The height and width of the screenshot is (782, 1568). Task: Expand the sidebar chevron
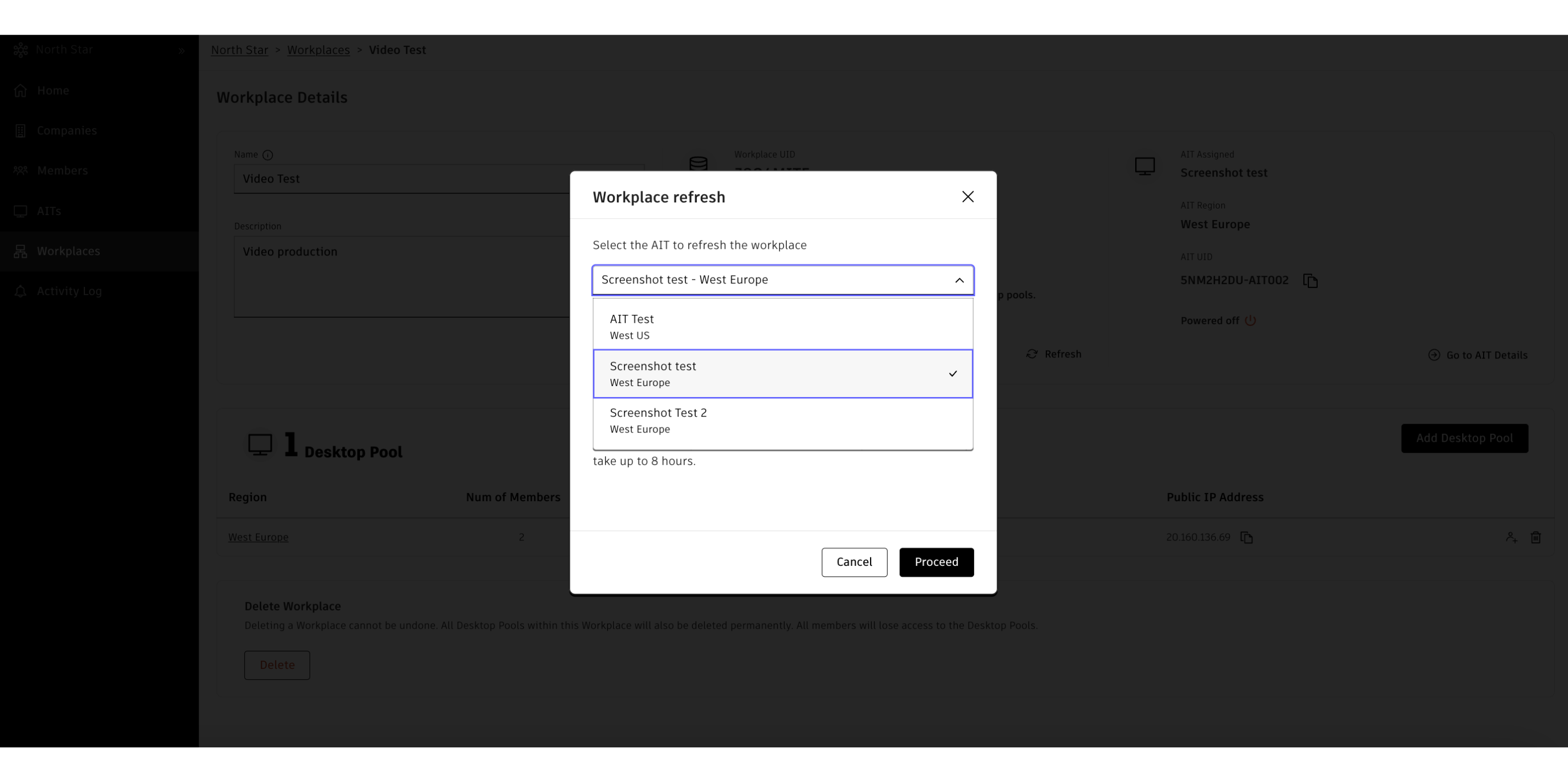[x=181, y=51]
